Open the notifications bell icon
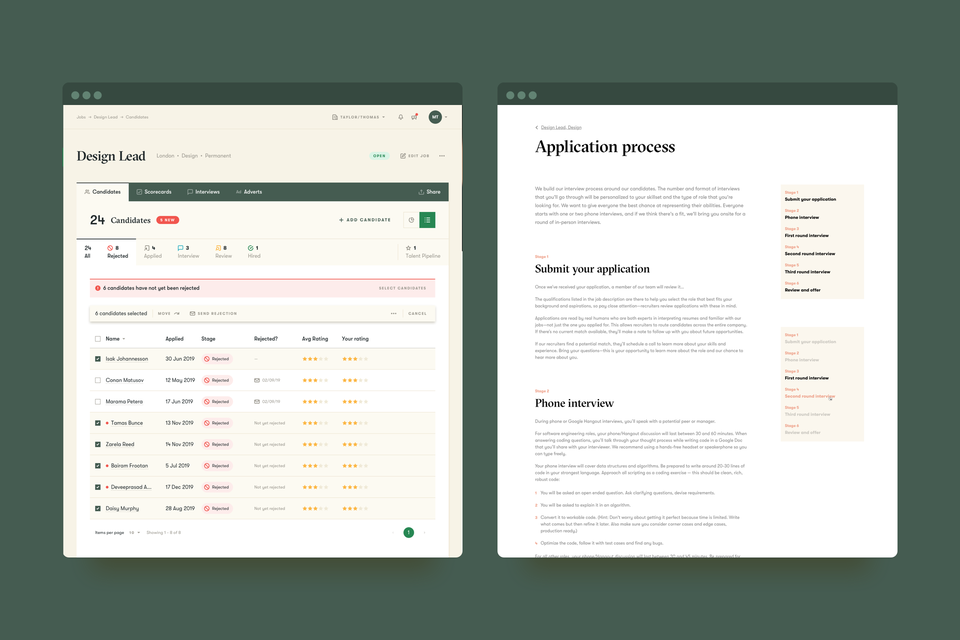 [400, 117]
